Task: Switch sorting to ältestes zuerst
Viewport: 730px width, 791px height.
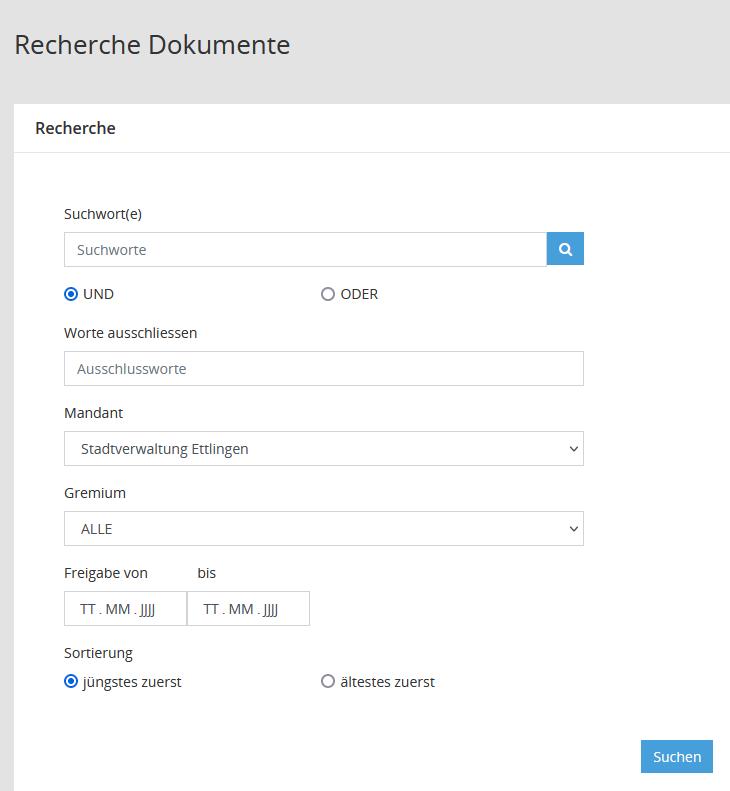Action: [x=328, y=682]
